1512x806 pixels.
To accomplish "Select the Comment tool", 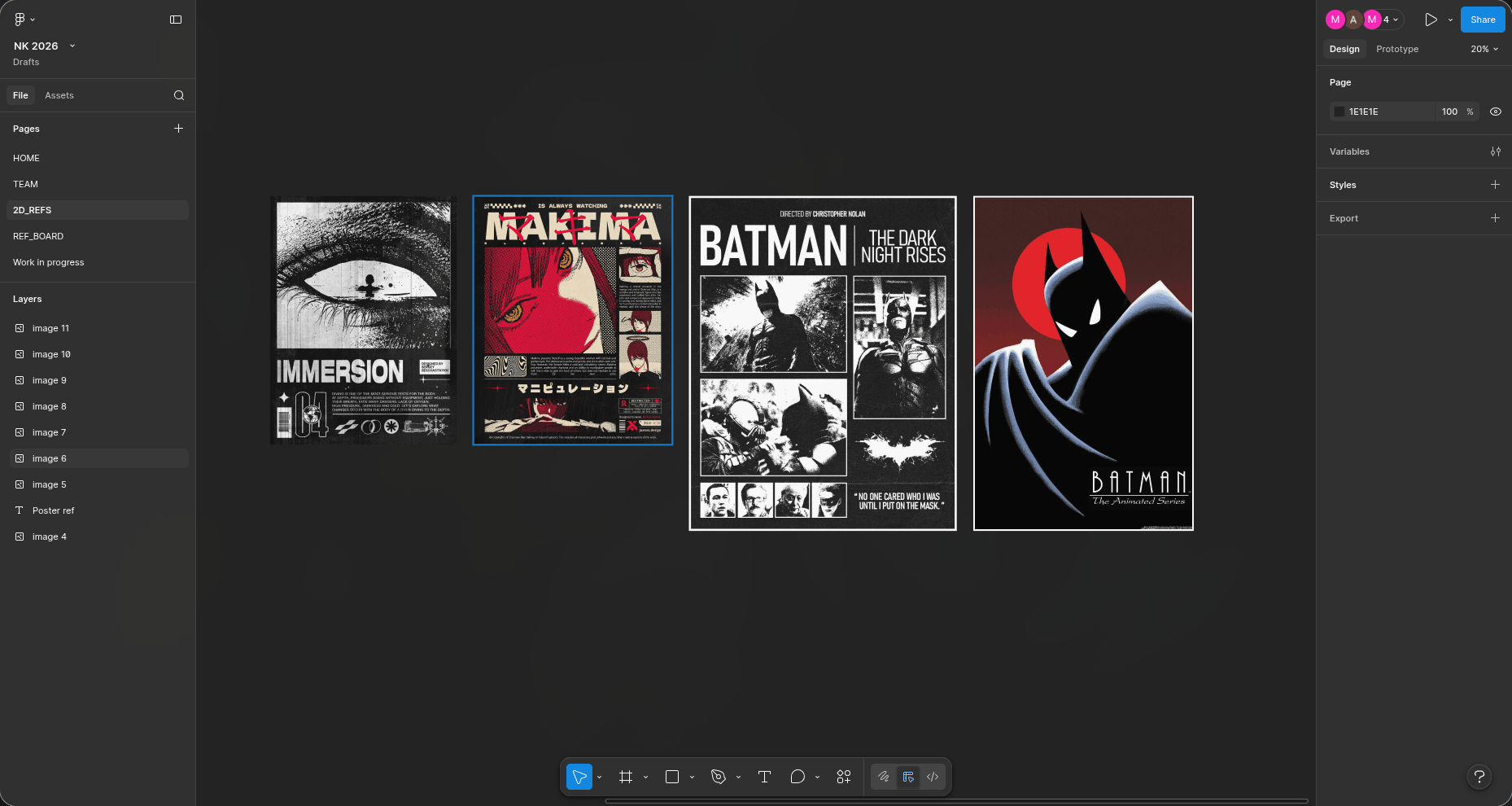I will point(798,777).
